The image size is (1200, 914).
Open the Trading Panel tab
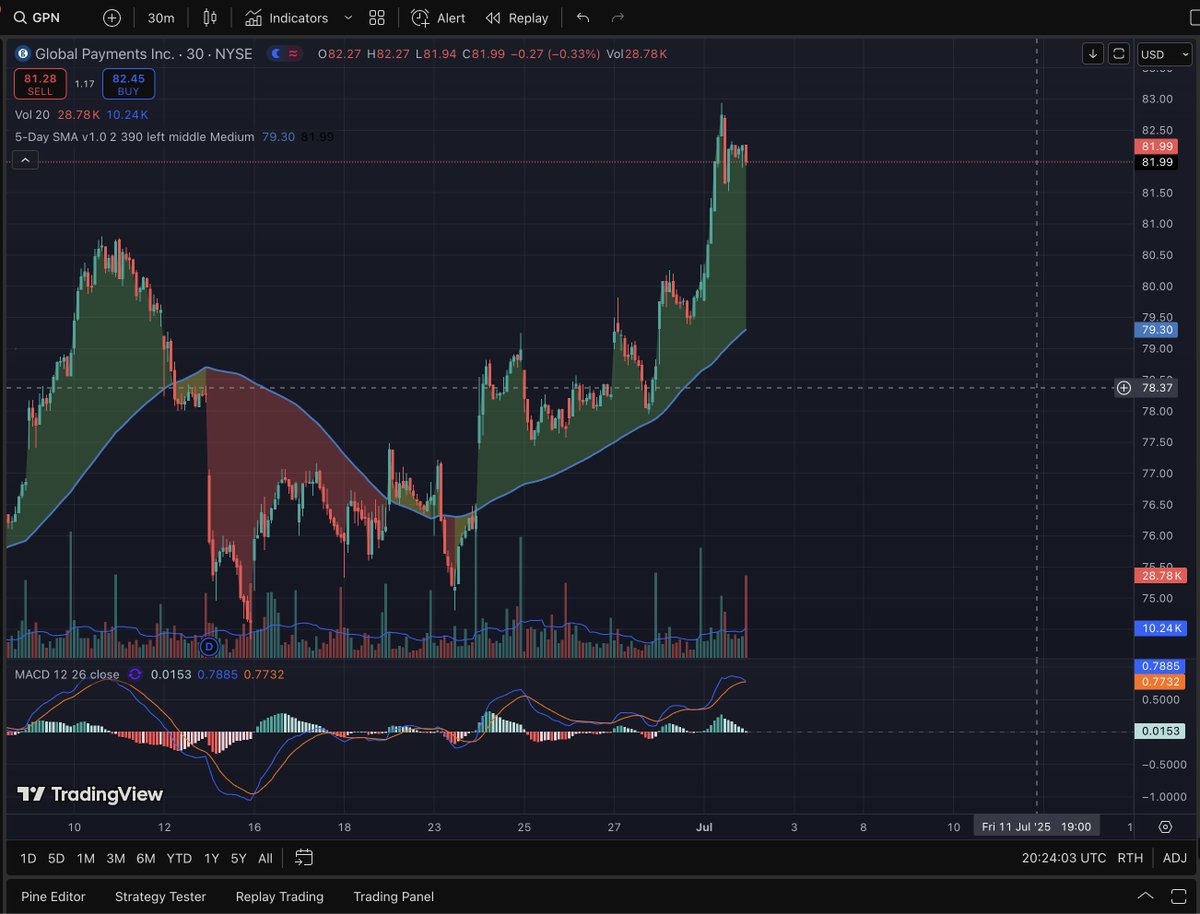pyautogui.click(x=393, y=897)
